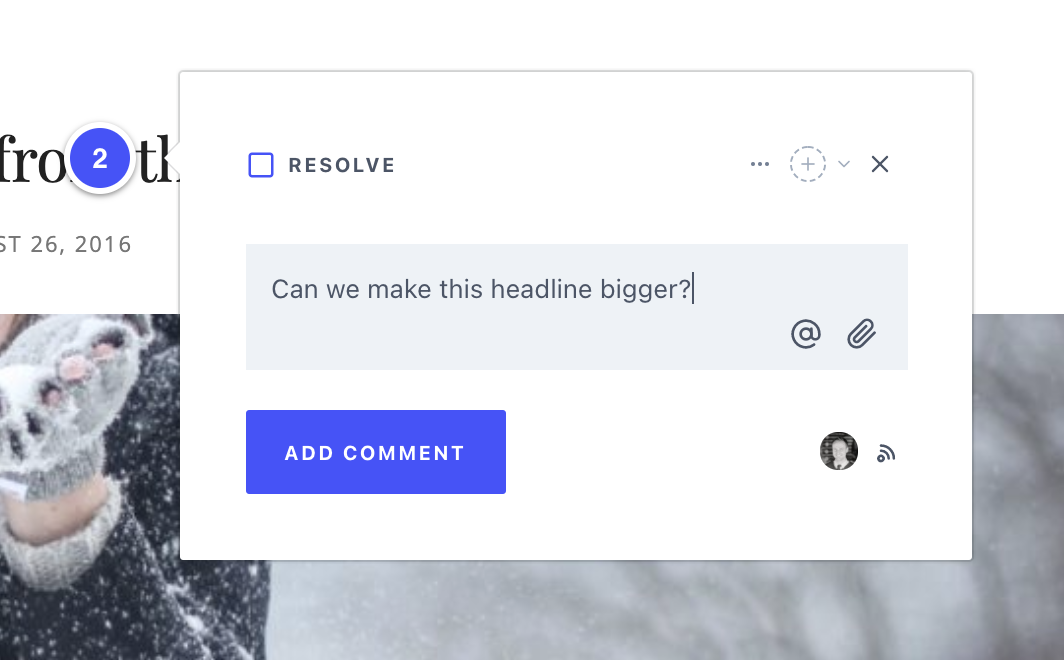Click the headline letters 'th' beside popup
1064x660 pixels.
[158, 160]
